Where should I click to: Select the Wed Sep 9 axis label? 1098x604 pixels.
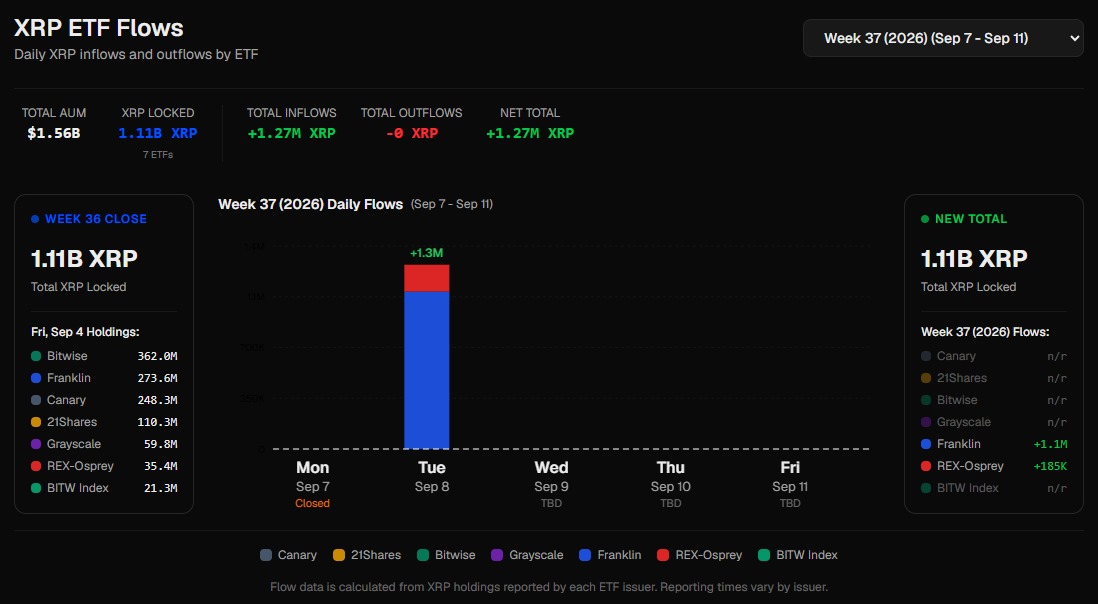tap(551, 477)
